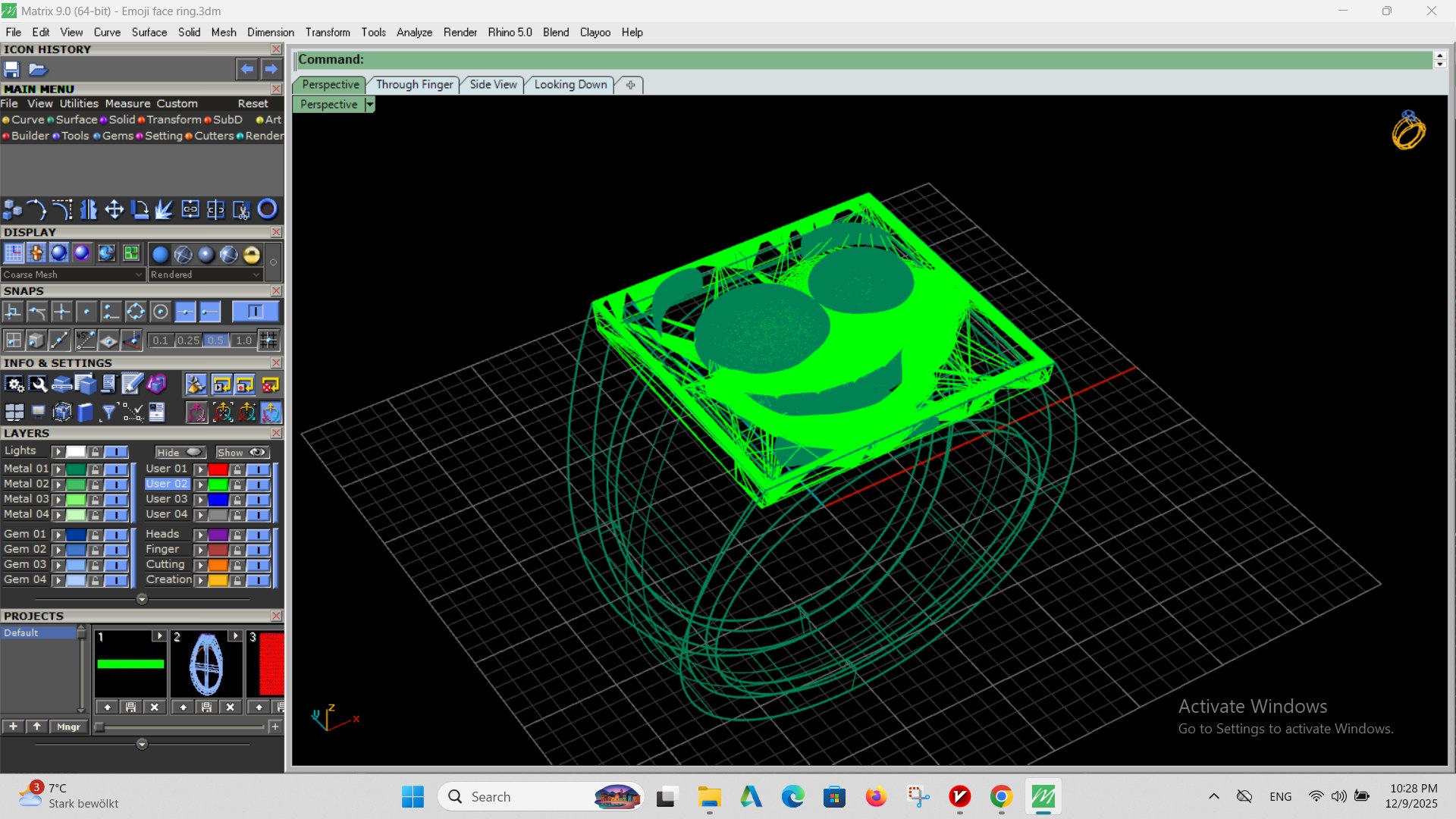
Task: Open the Solid menu
Action: [x=189, y=33]
